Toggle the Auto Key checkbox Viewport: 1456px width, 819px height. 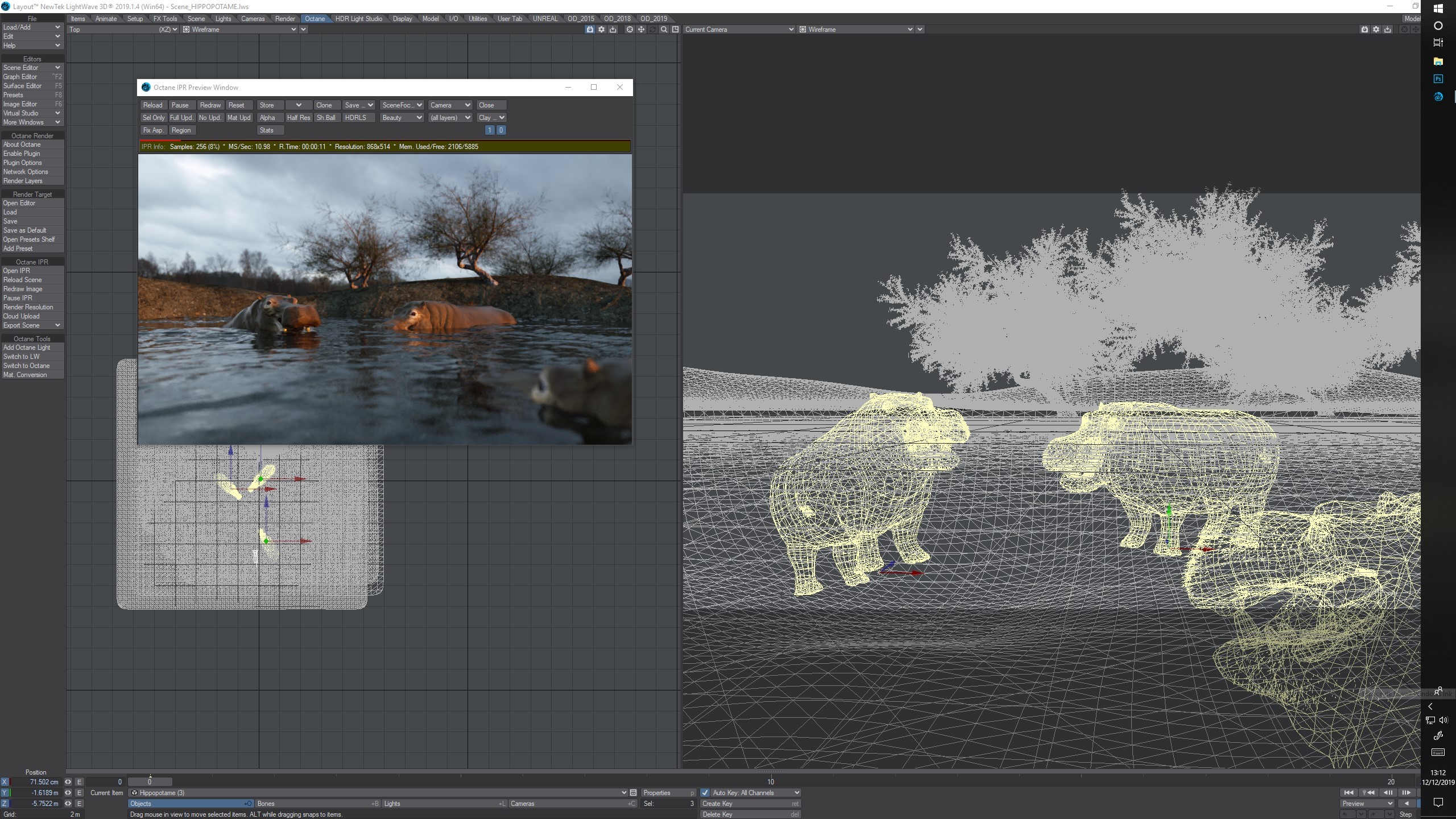click(705, 793)
